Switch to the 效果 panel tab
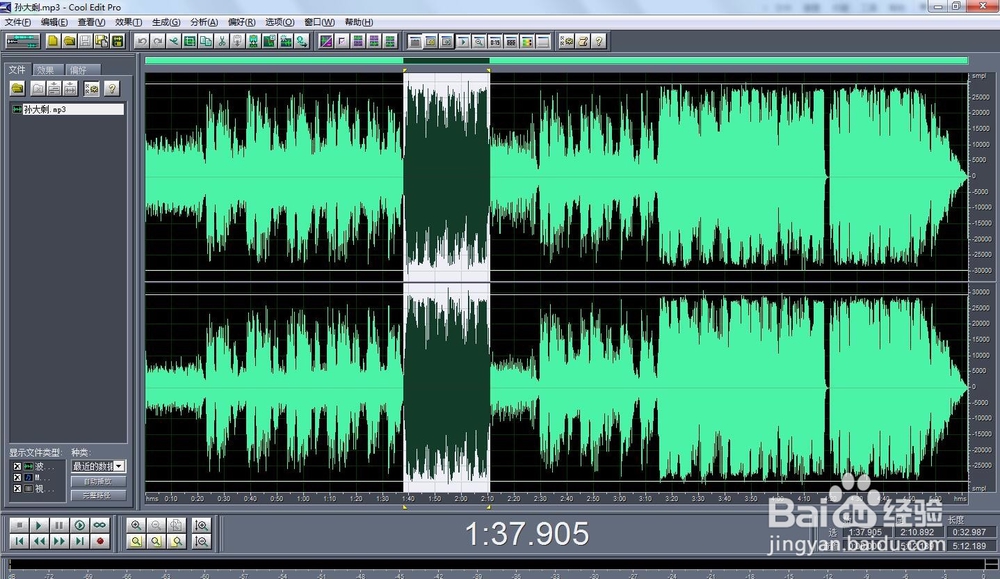The image size is (1000, 579). point(47,70)
